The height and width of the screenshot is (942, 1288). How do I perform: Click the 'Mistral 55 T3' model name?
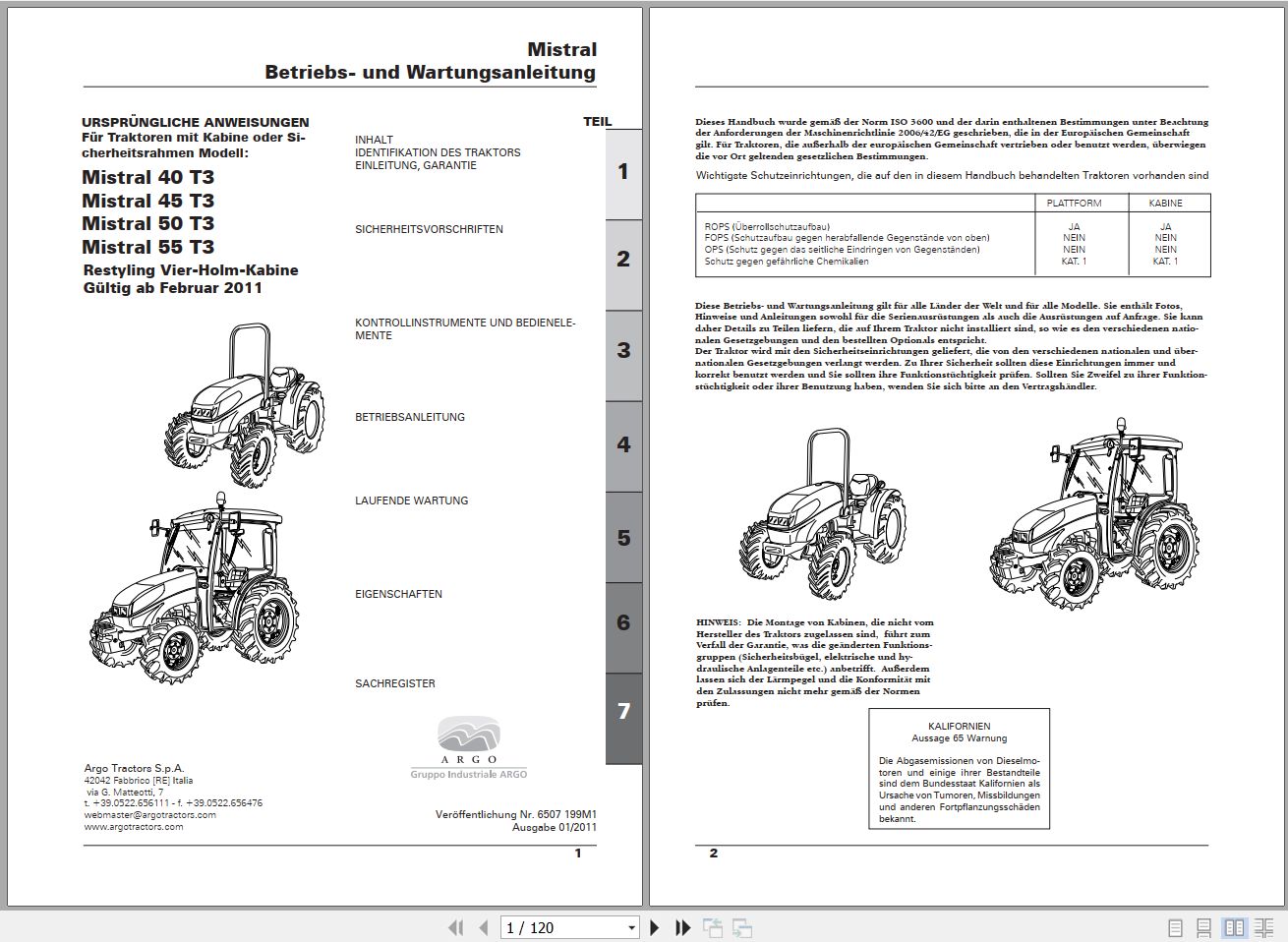pyautogui.click(x=147, y=247)
